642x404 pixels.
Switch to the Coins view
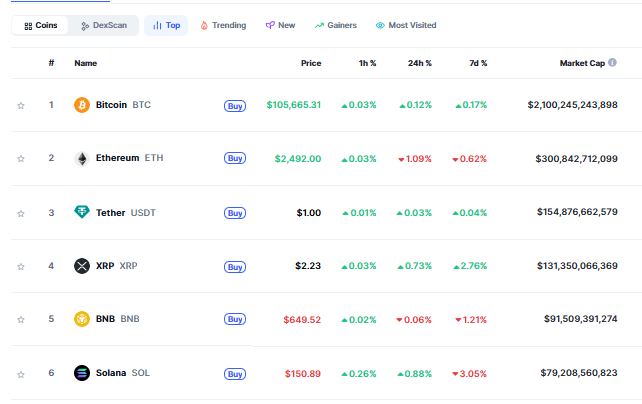pos(40,25)
